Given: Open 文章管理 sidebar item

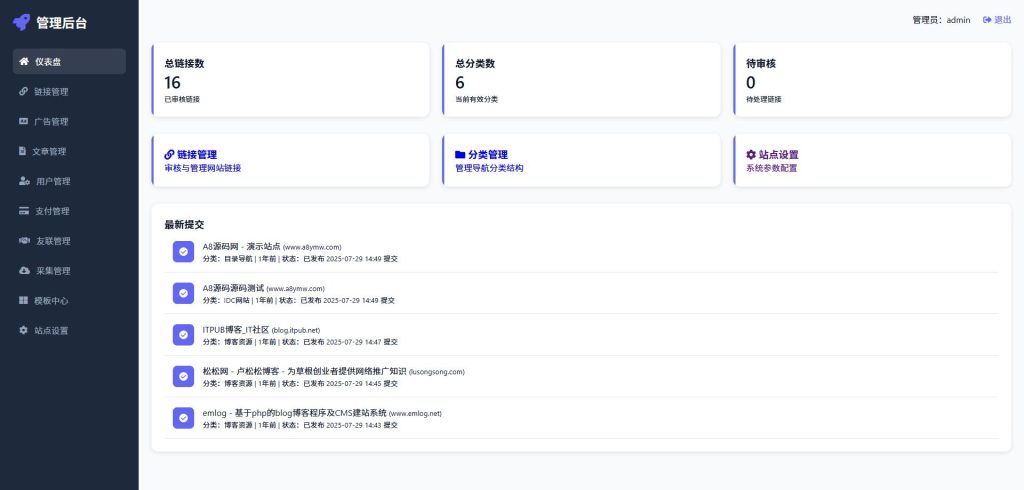Looking at the screenshot, I should pos(69,151).
